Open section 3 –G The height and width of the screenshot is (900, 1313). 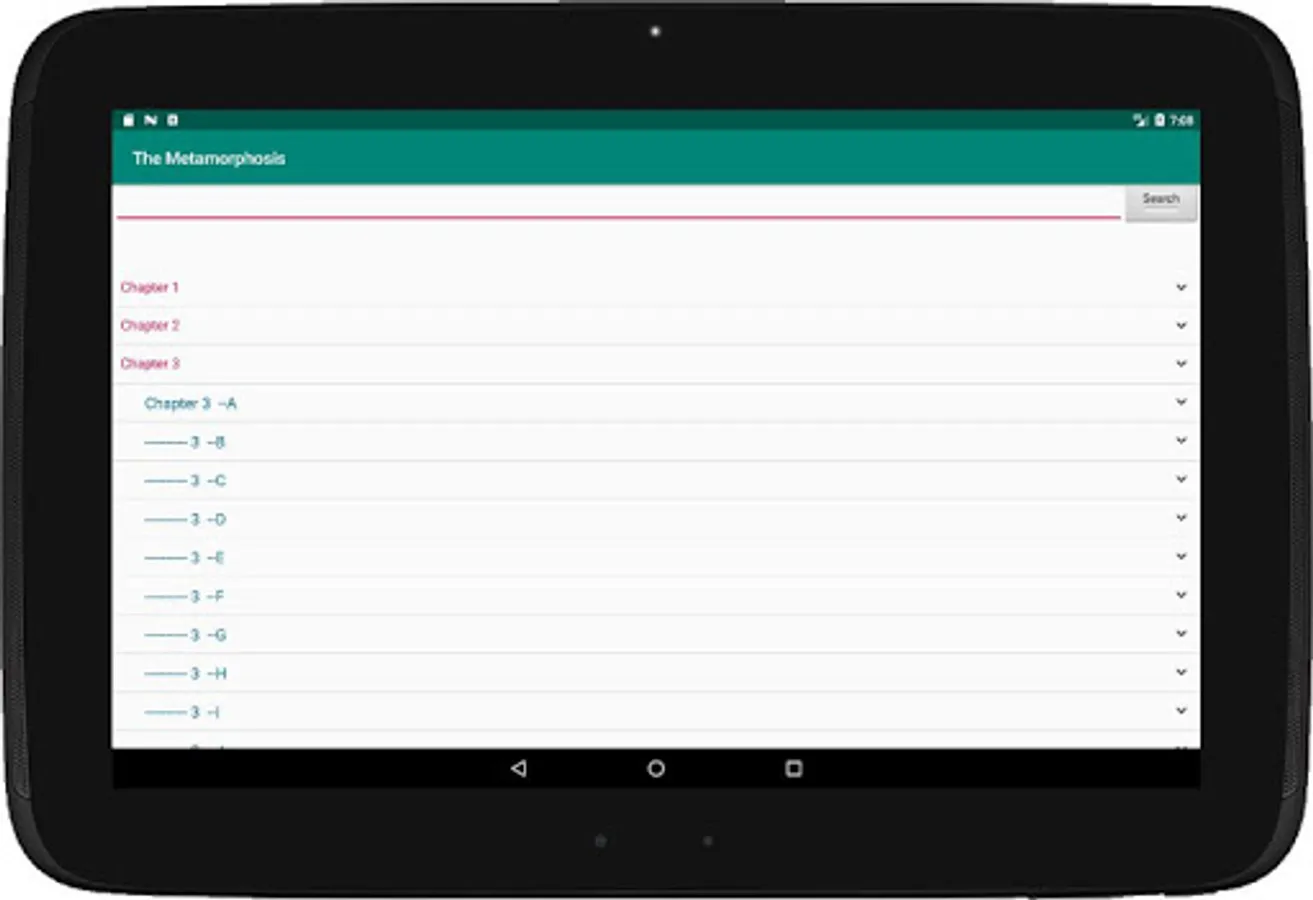point(656,634)
